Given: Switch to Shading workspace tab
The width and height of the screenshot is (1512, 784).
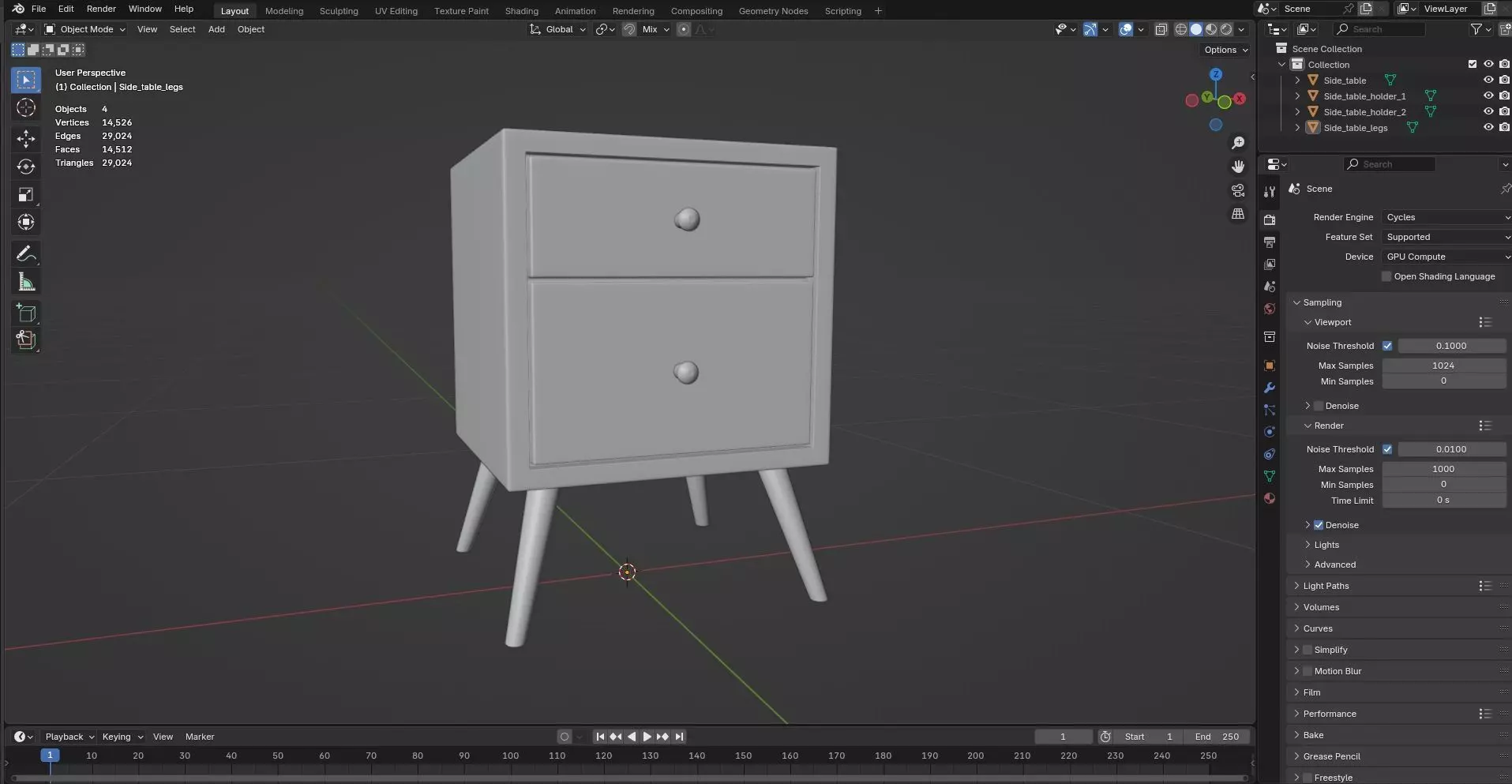Looking at the screenshot, I should [522, 11].
